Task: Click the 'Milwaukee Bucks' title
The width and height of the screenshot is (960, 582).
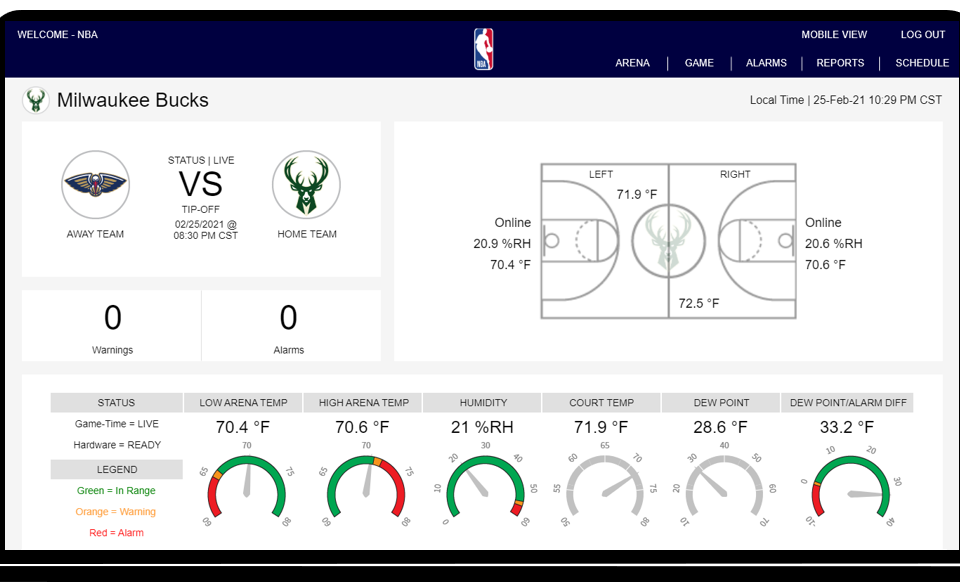Action: (133, 100)
